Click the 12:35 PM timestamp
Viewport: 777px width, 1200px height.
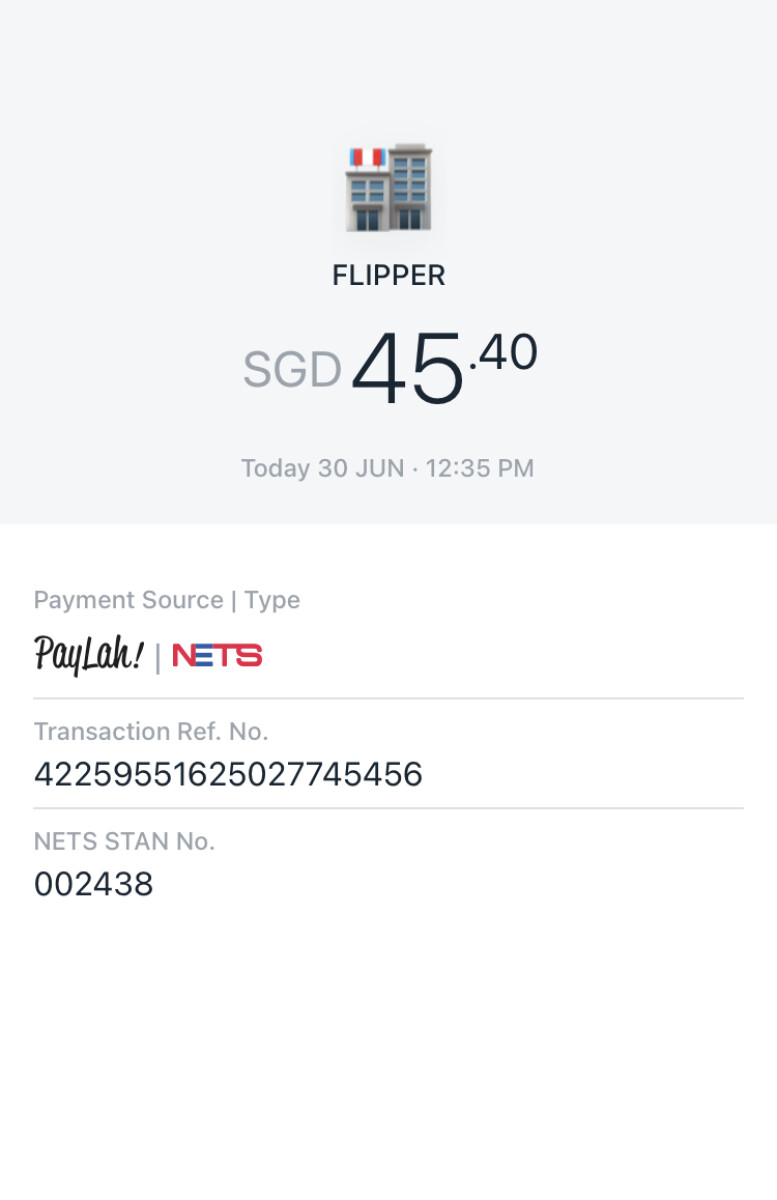(x=480, y=468)
